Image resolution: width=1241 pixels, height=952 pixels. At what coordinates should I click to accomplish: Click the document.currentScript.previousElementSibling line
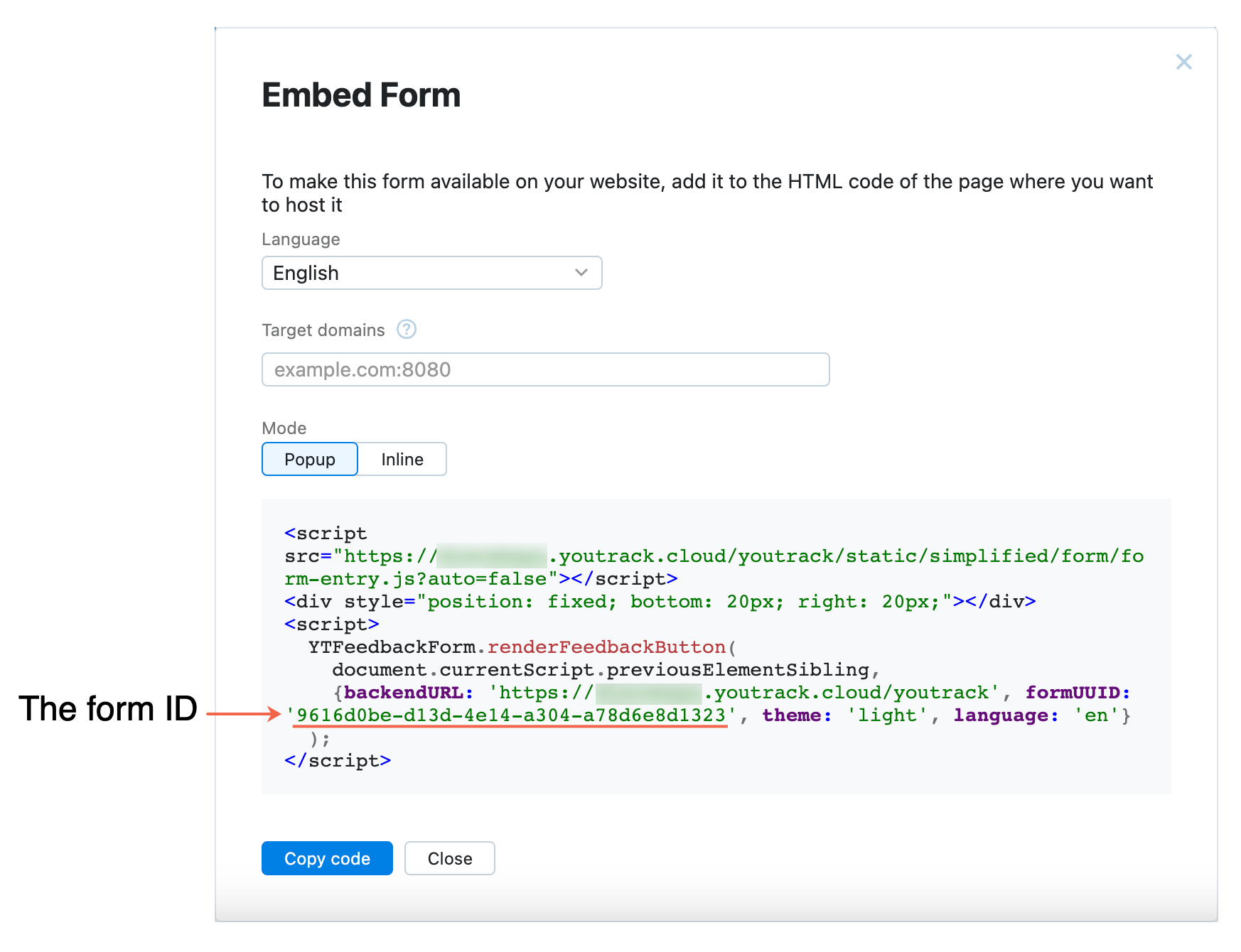606,670
